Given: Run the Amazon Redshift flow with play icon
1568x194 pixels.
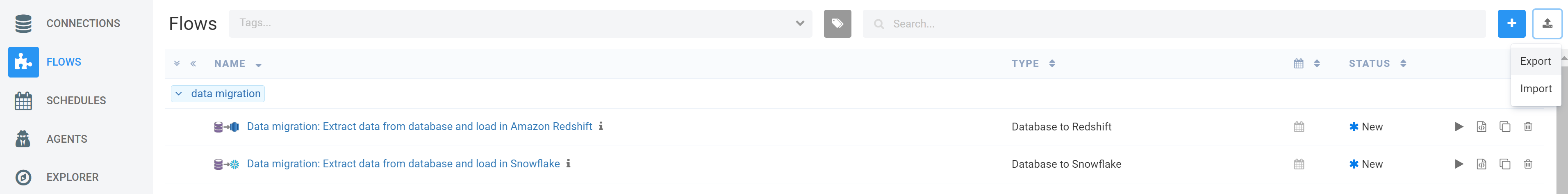Looking at the screenshot, I should pos(1459,126).
